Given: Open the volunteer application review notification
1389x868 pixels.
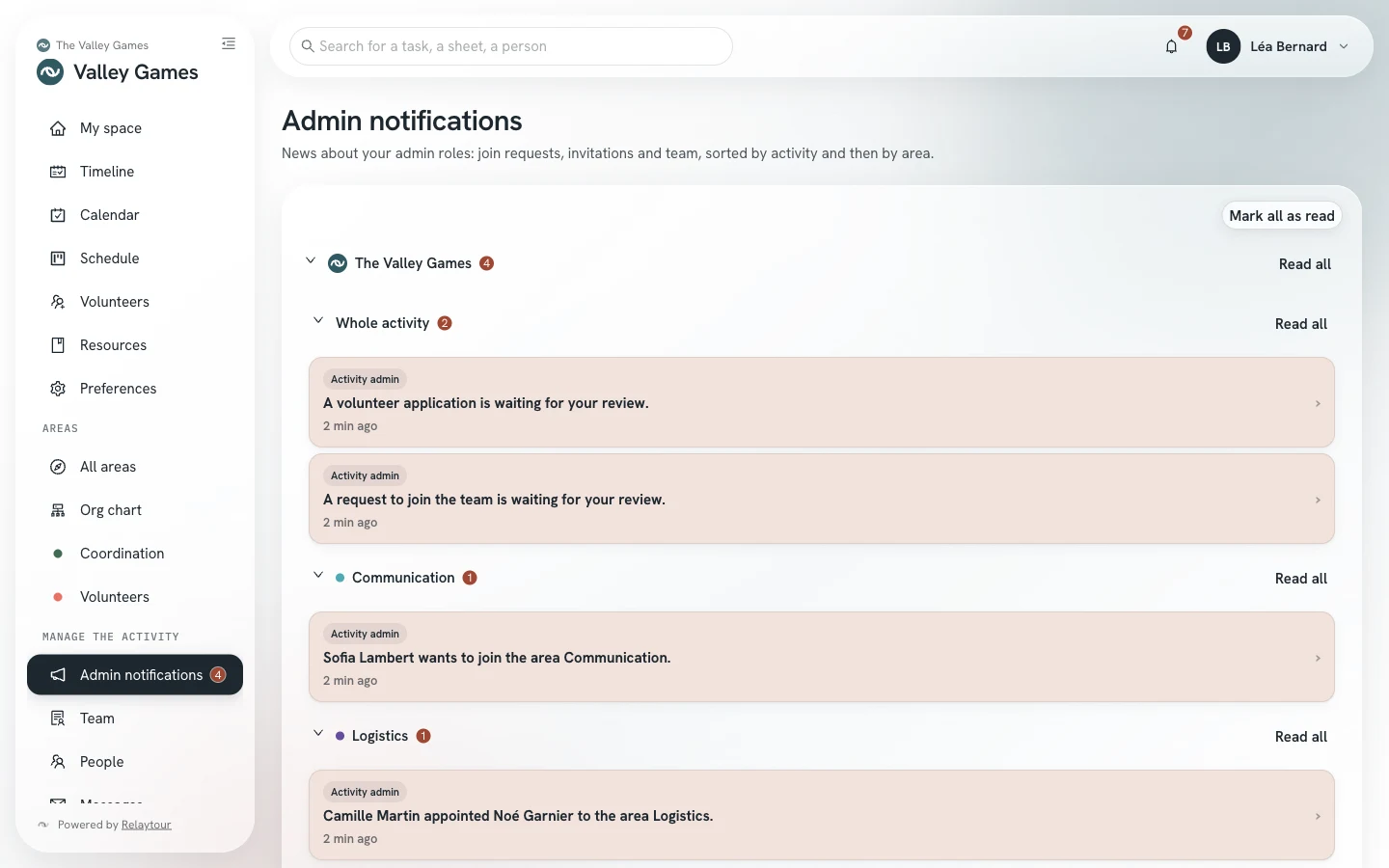Looking at the screenshot, I should [x=822, y=402].
